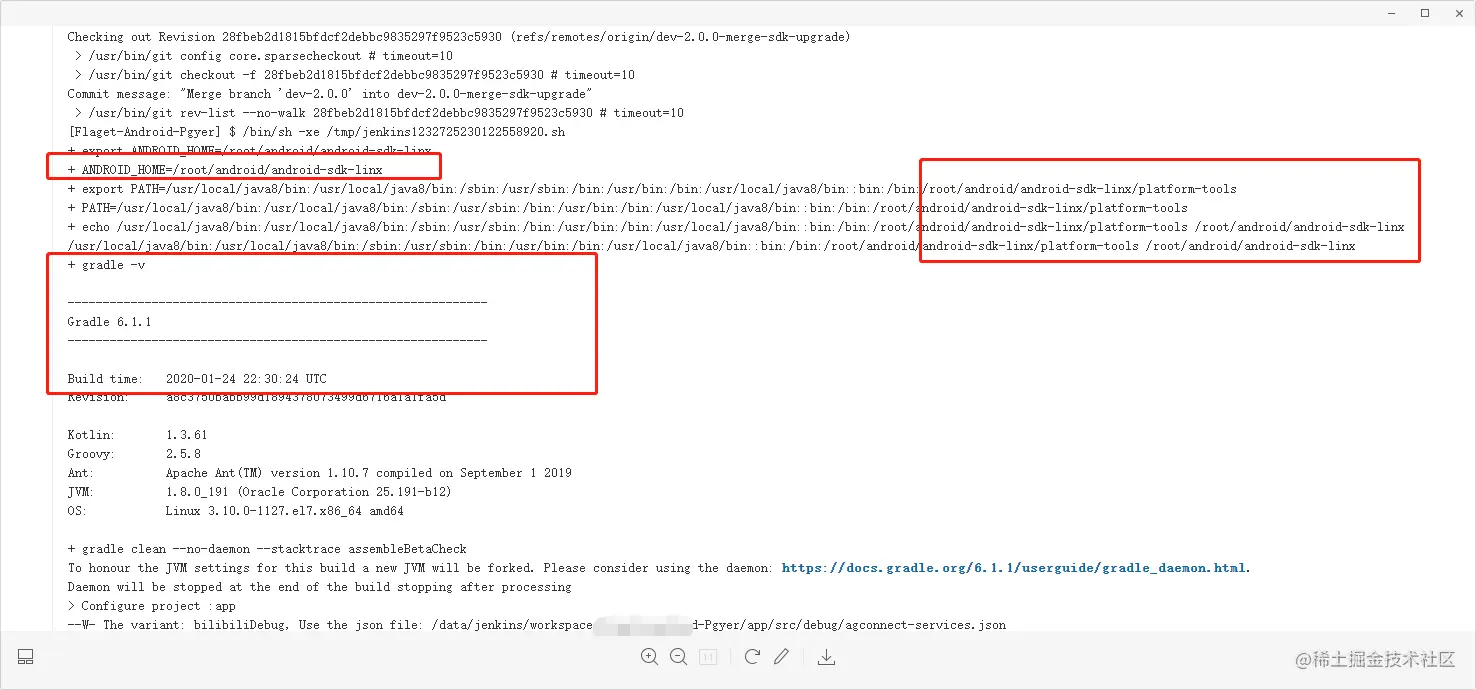
Task: Click the 'git checkout -f' command line
Action: 354,75
